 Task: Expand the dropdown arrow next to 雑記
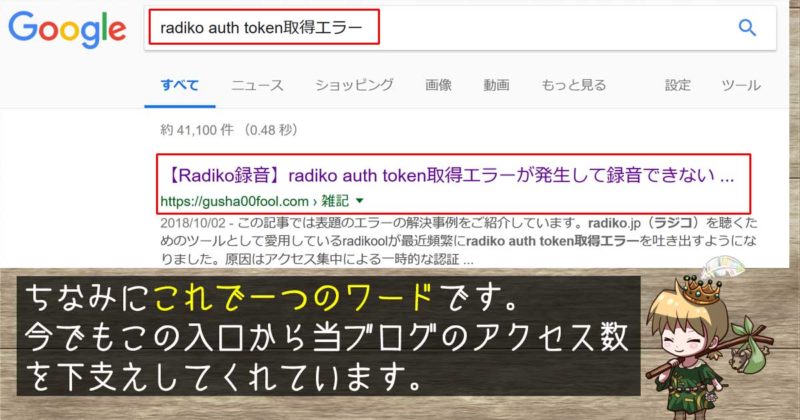pyautogui.click(x=360, y=201)
